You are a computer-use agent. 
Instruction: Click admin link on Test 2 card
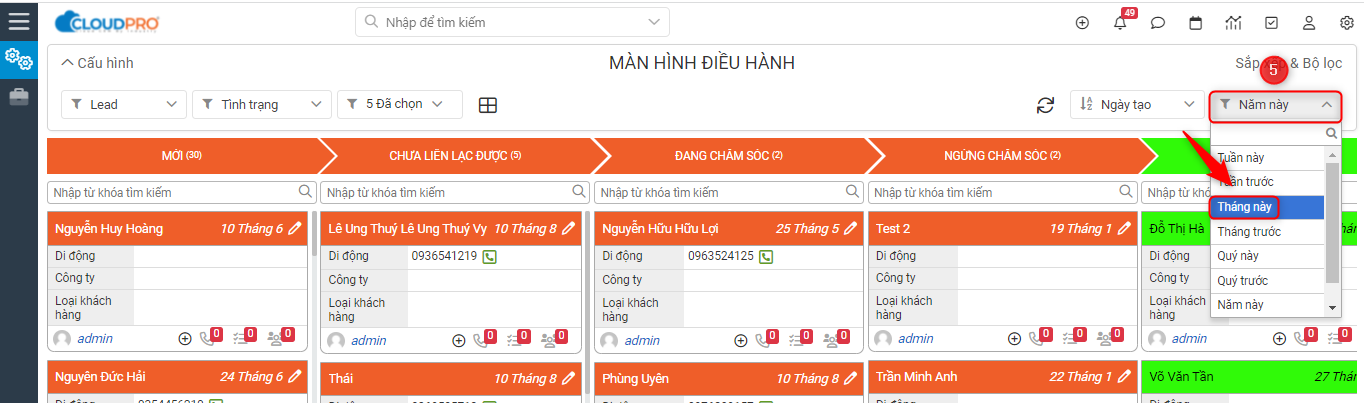[915, 339]
